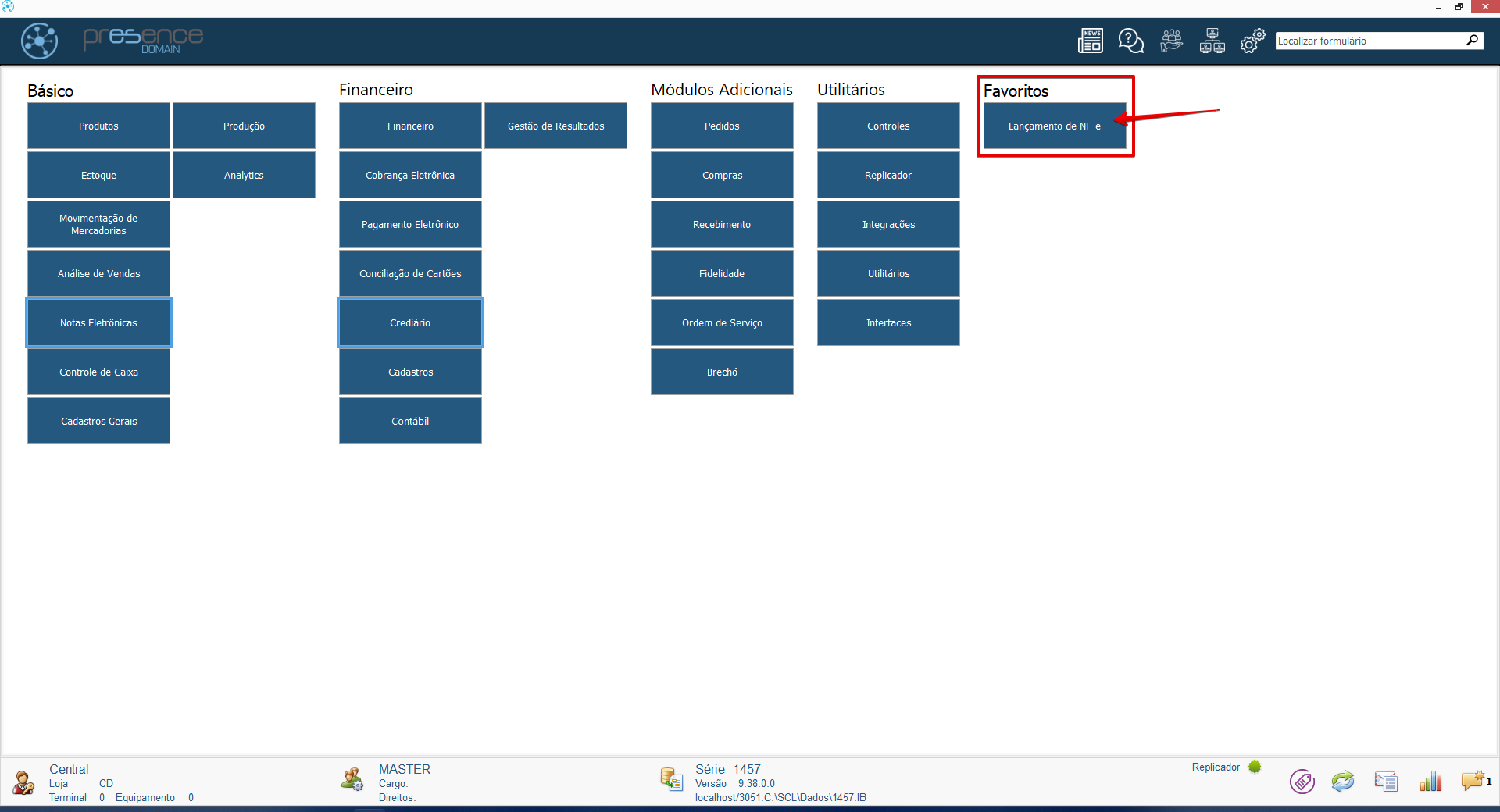Image resolution: width=1500 pixels, height=812 pixels.
Task: Open the Interfaces tile
Action: (x=888, y=322)
